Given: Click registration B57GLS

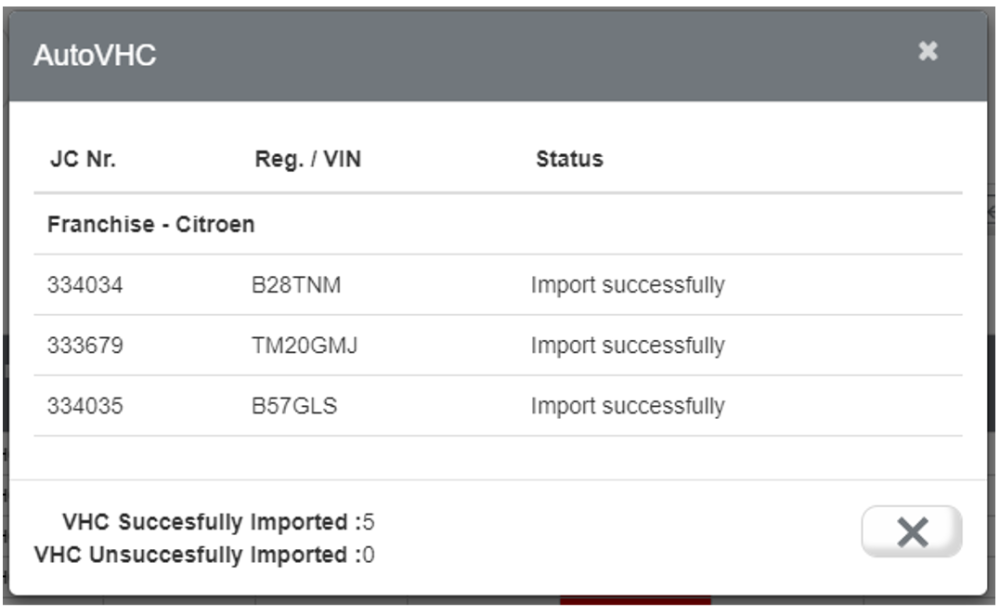Looking at the screenshot, I should [x=294, y=406].
